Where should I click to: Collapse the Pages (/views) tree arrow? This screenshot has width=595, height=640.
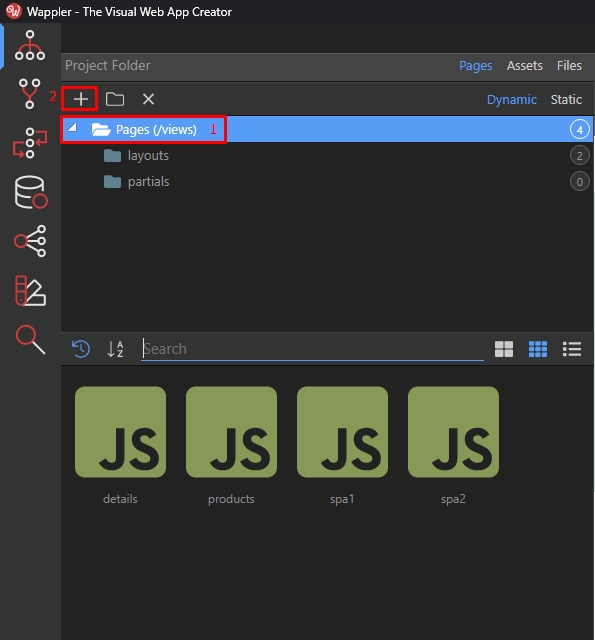point(73,128)
